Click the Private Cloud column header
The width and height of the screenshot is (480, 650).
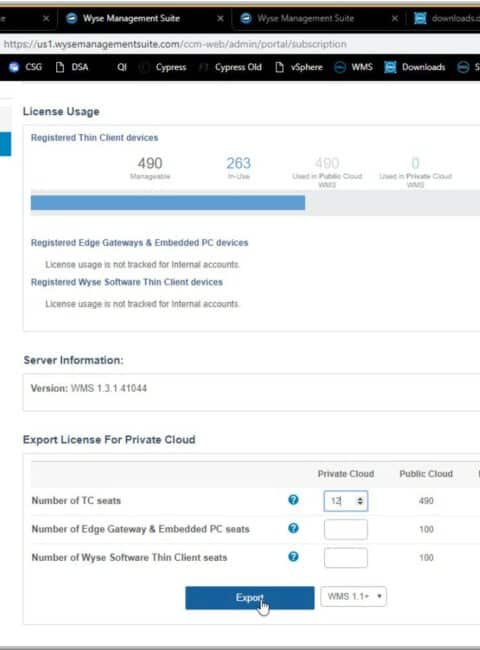pos(346,474)
